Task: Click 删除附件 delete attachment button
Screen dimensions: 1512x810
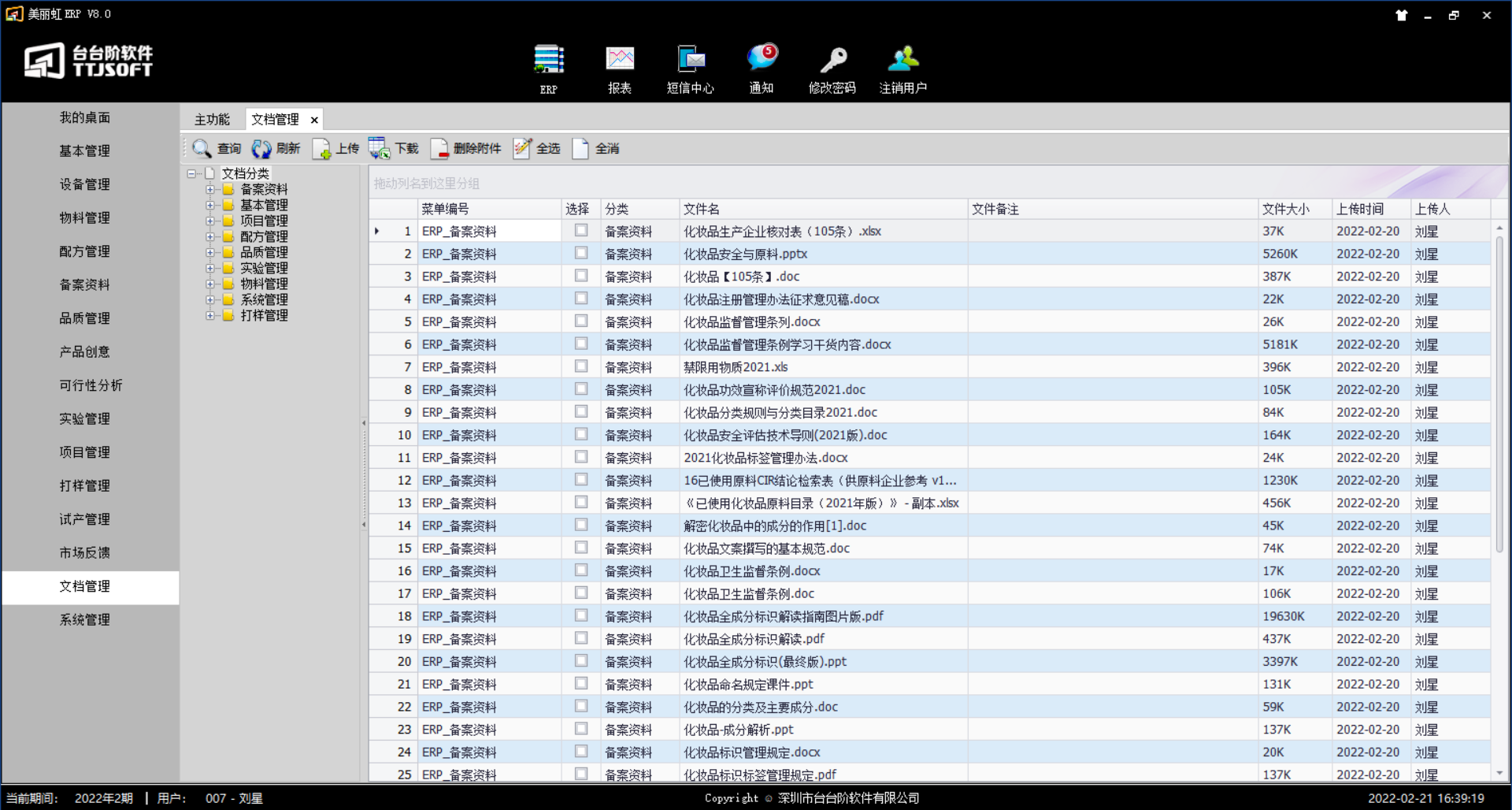Action: tap(466, 149)
